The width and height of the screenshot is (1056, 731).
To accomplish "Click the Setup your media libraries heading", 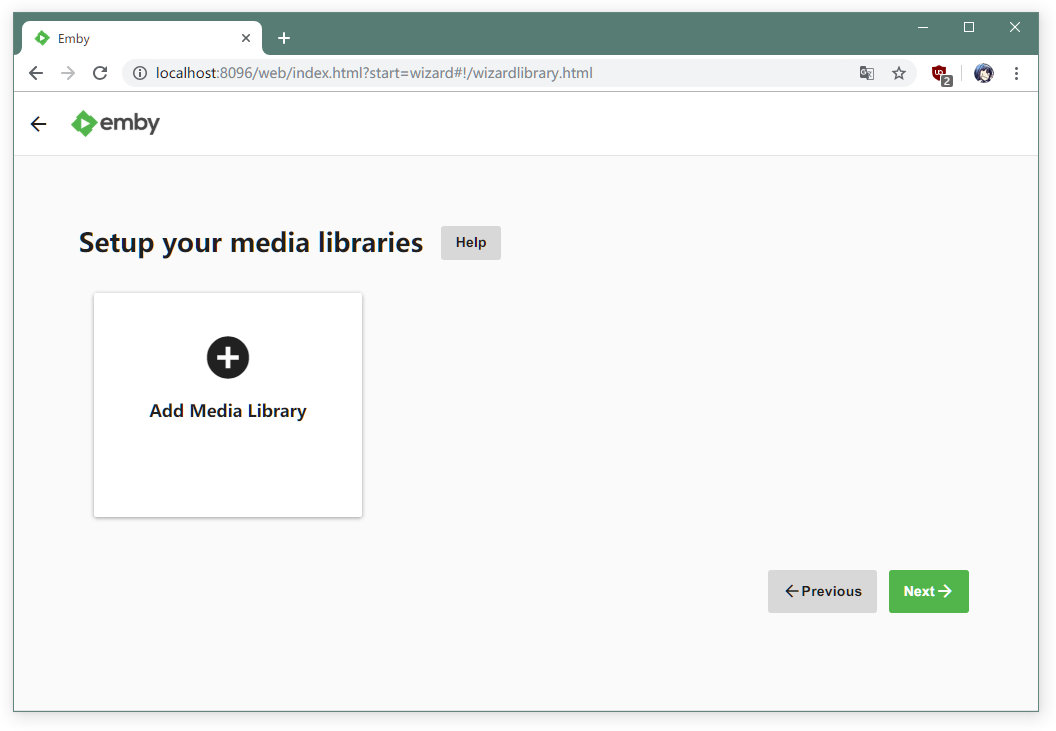I will click(251, 243).
